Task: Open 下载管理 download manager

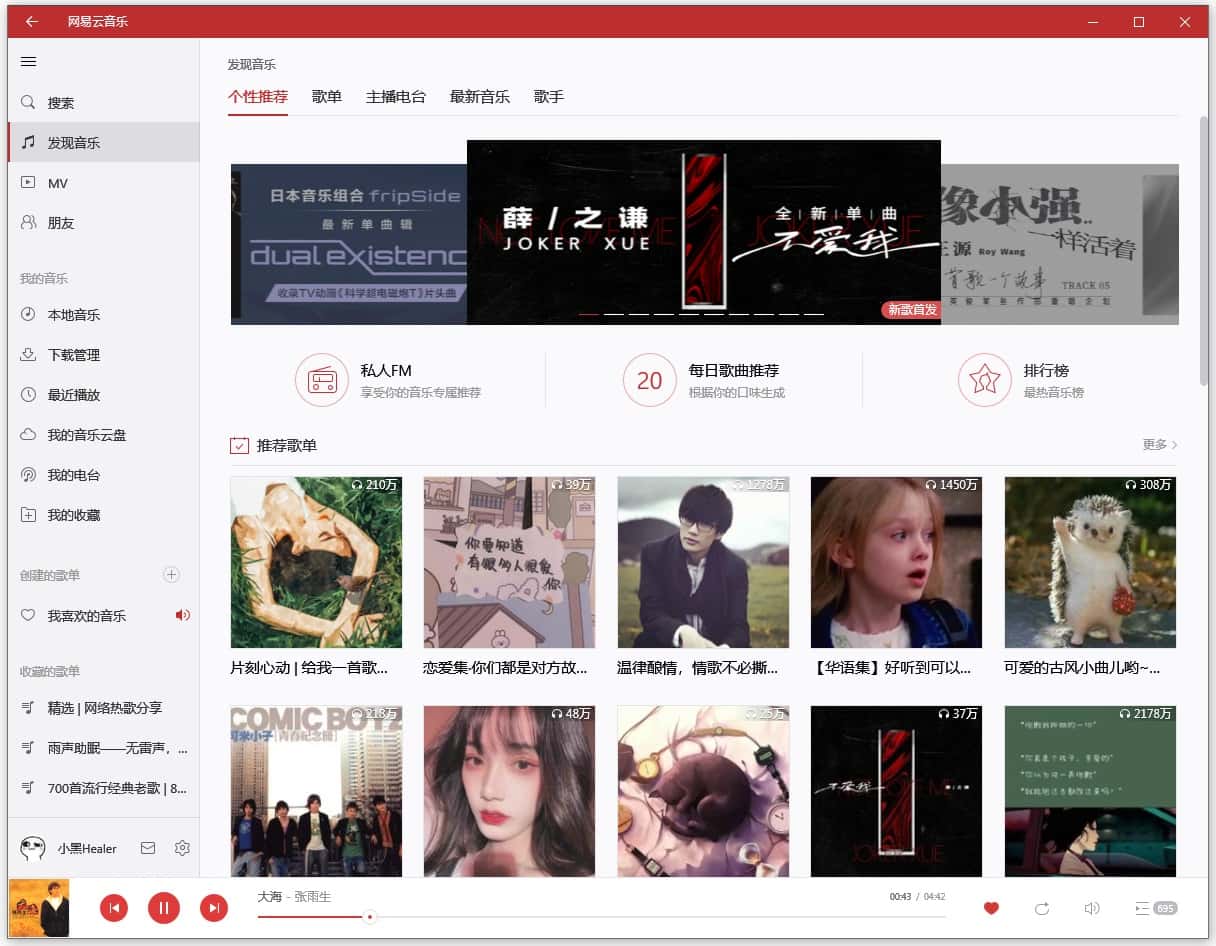Action: click(103, 355)
